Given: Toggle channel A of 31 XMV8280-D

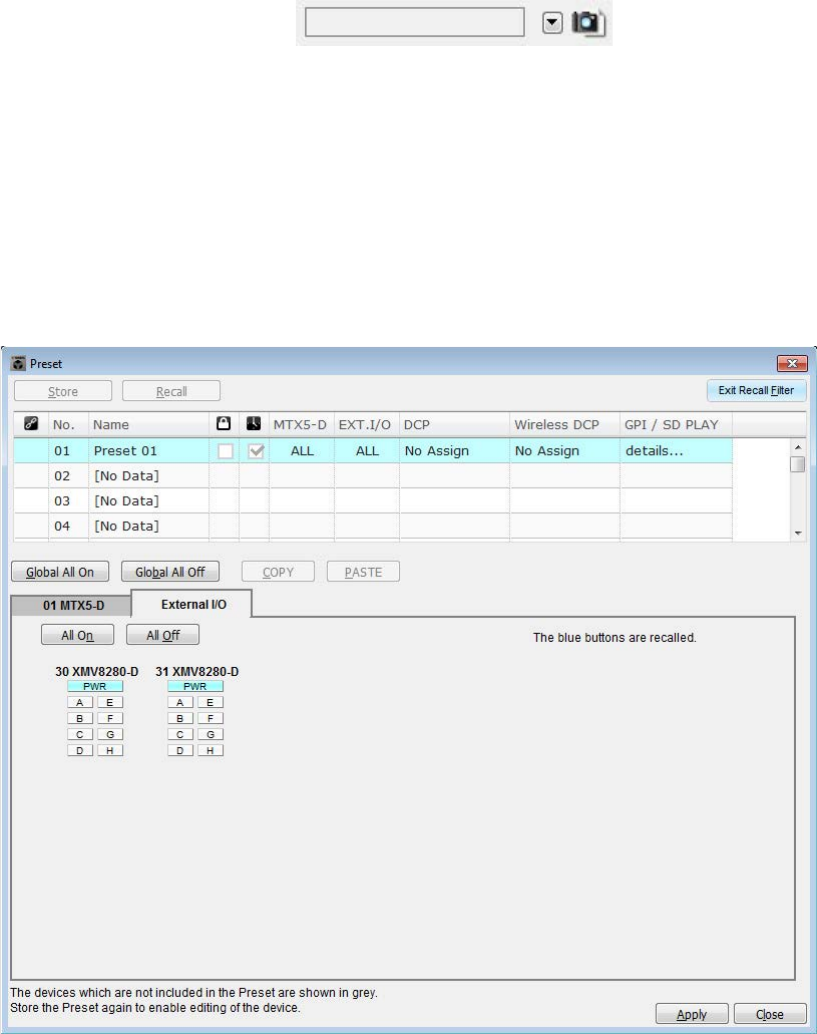Looking at the screenshot, I should (x=180, y=702).
